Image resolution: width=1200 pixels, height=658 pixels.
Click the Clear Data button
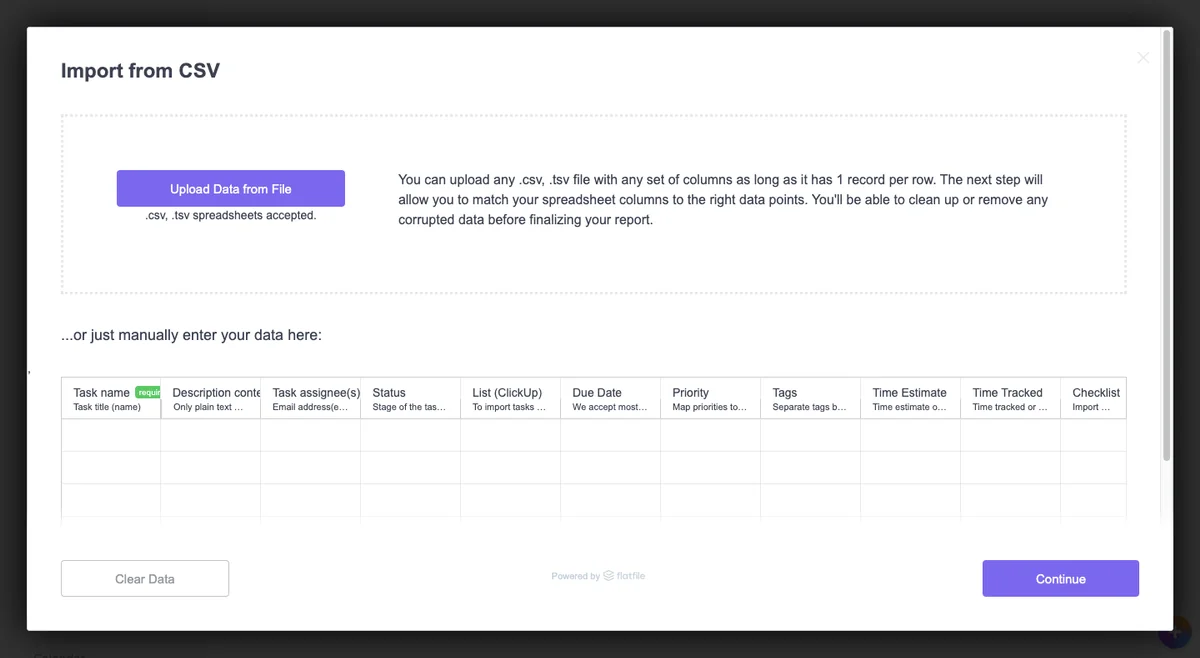pyautogui.click(x=144, y=578)
